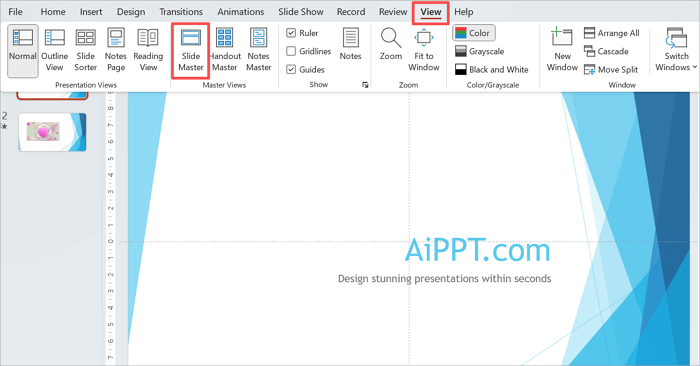Screen dimensions: 700x366
Task: Open a New Window
Action: [x=562, y=50]
